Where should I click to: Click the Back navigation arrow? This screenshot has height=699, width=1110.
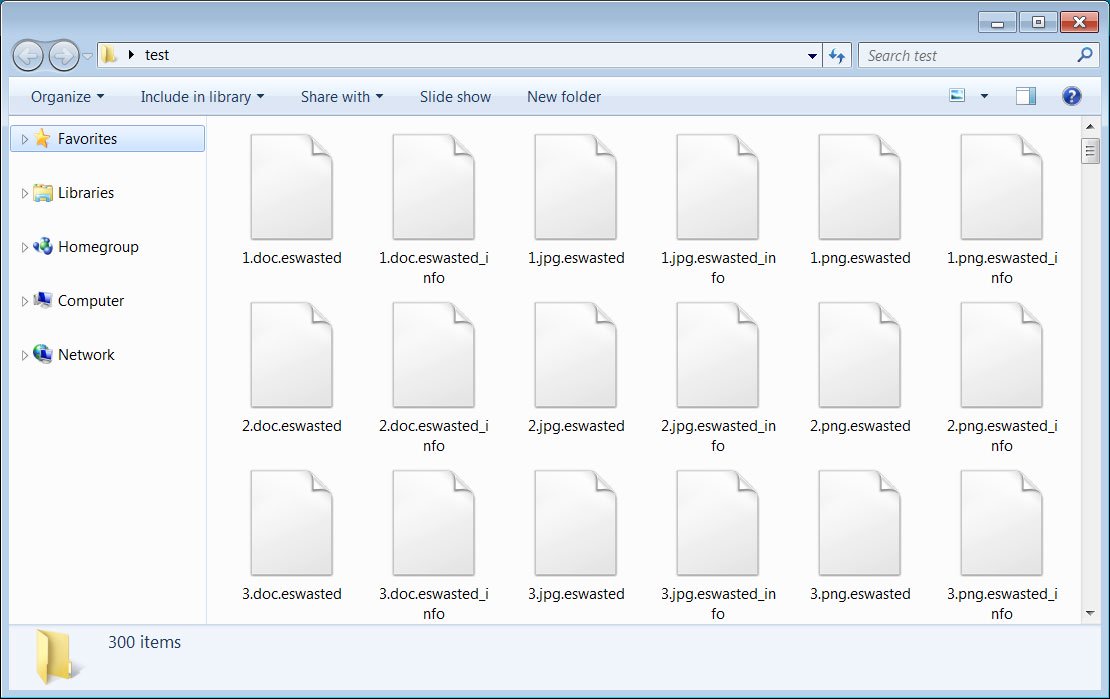point(29,55)
